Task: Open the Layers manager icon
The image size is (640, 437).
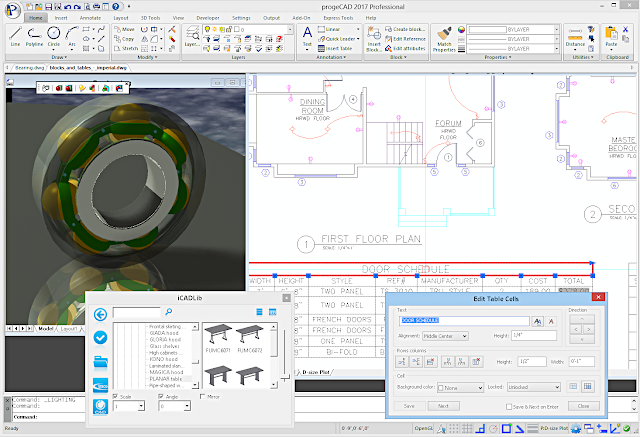Action: tap(192, 36)
